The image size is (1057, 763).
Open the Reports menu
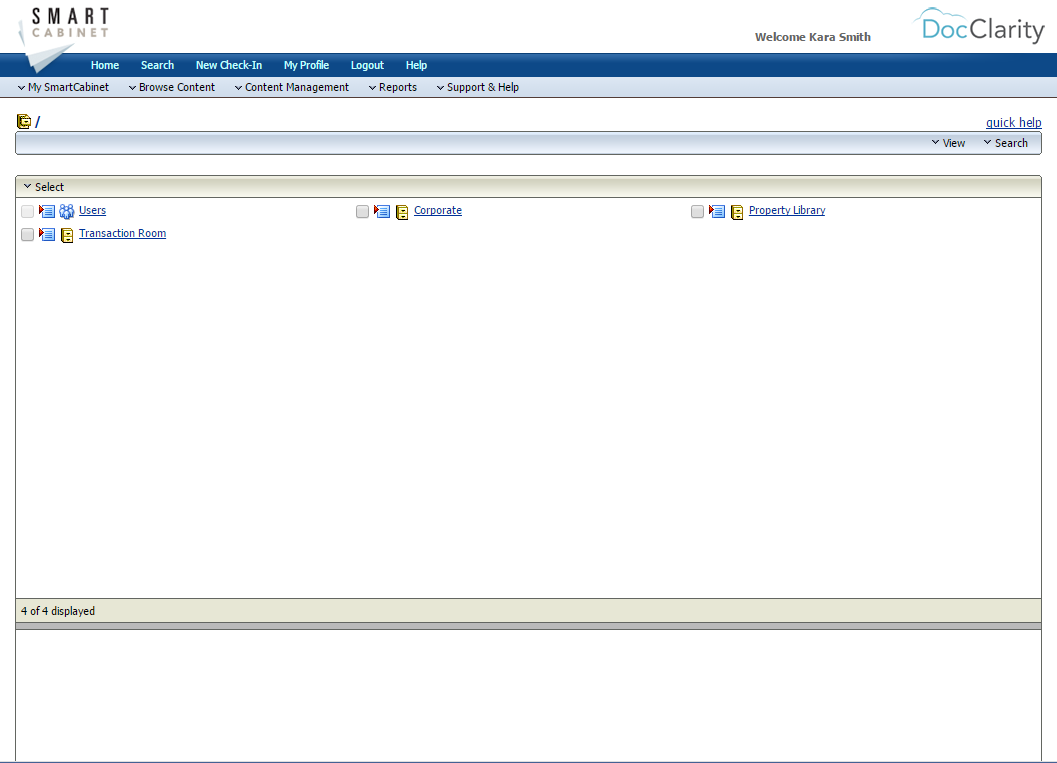pos(393,87)
